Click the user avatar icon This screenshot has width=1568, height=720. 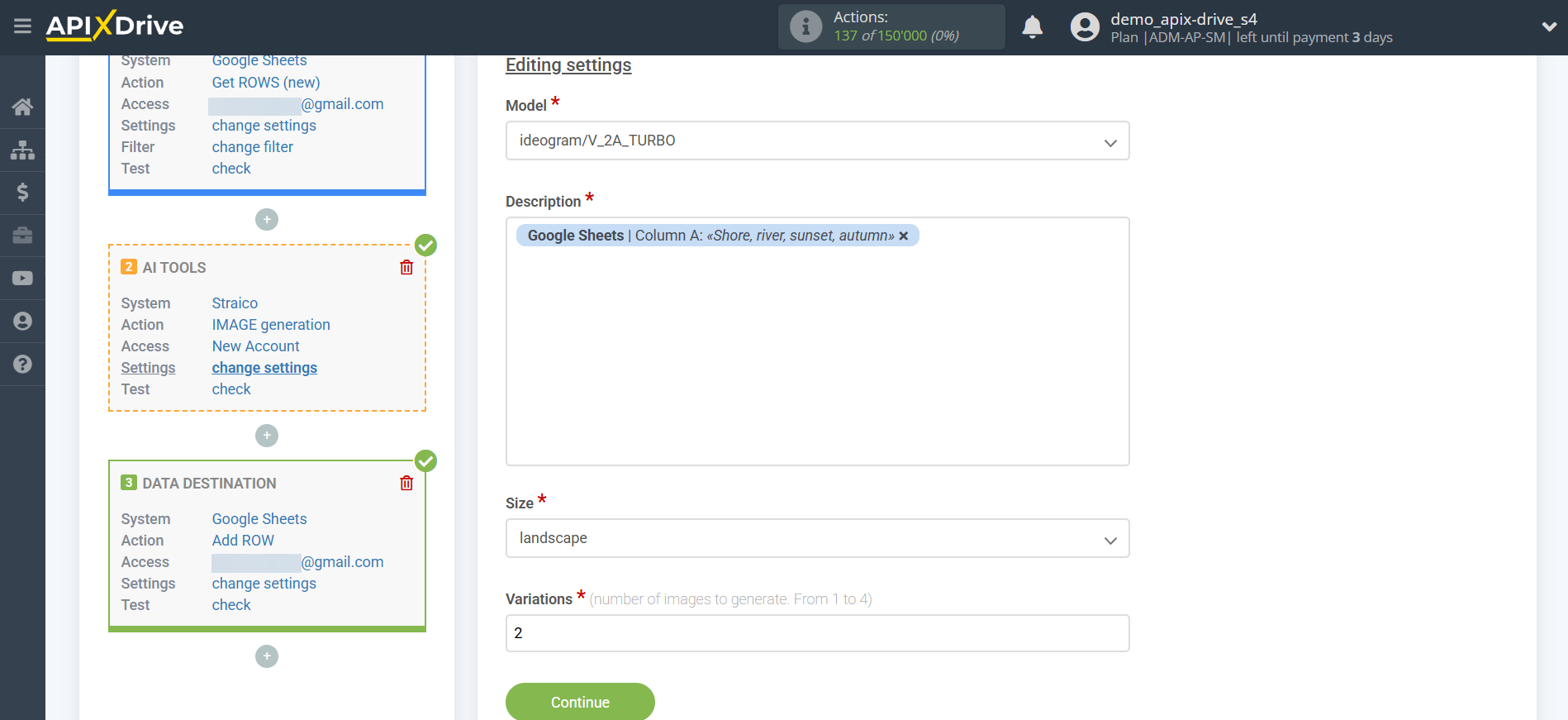pyautogui.click(x=1085, y=27)
